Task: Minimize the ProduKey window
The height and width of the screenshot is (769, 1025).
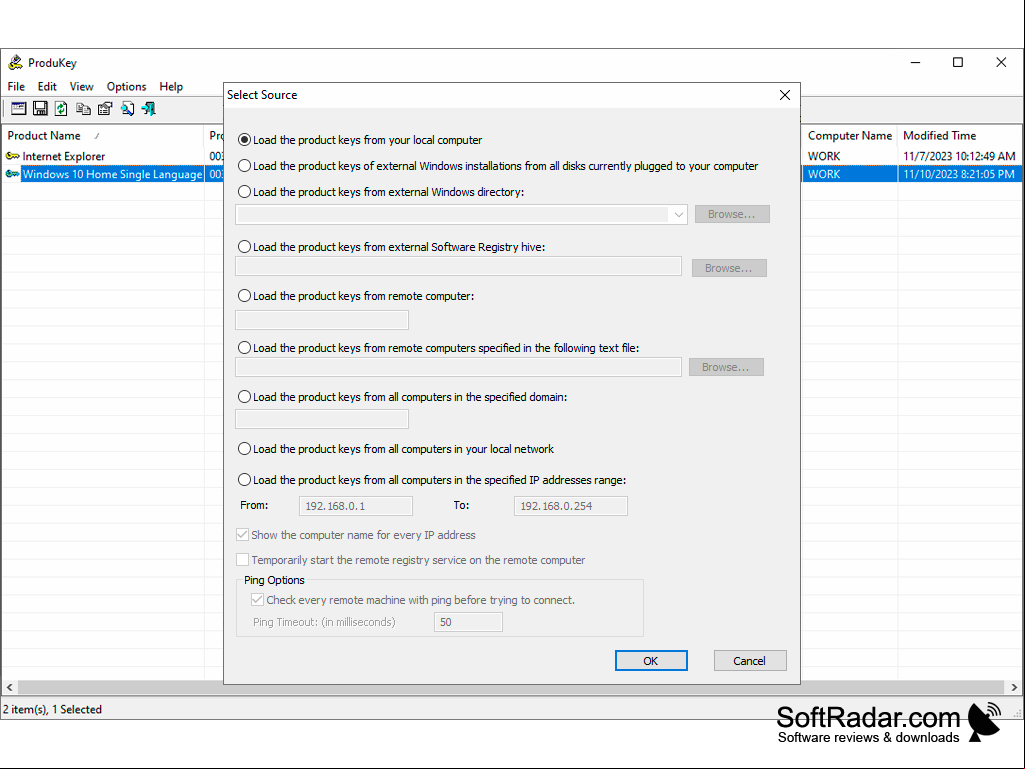Action: [x=915, y=62]
